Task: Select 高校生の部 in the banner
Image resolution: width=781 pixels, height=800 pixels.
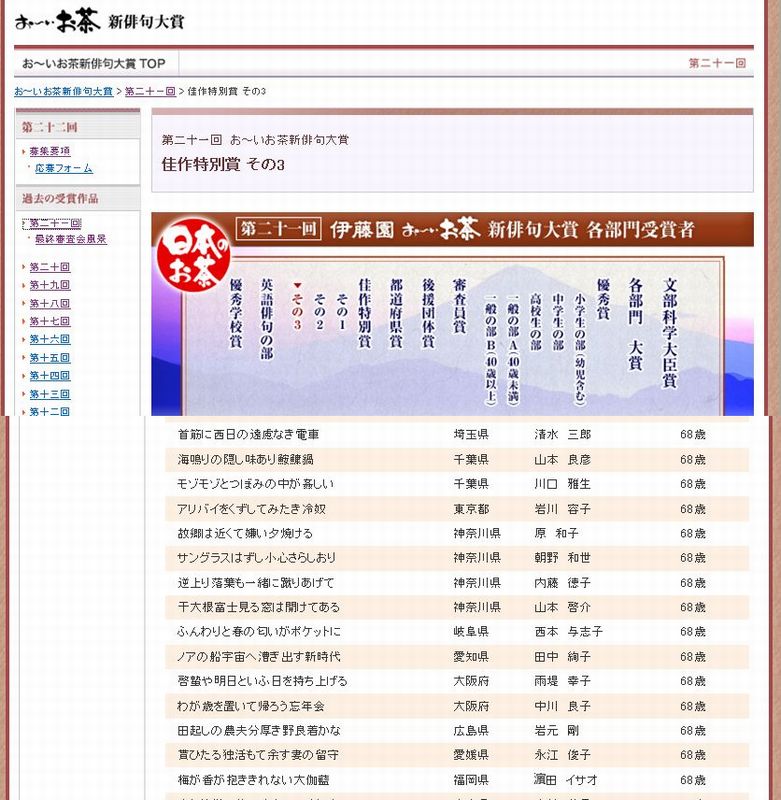Action: pos(536,321)
